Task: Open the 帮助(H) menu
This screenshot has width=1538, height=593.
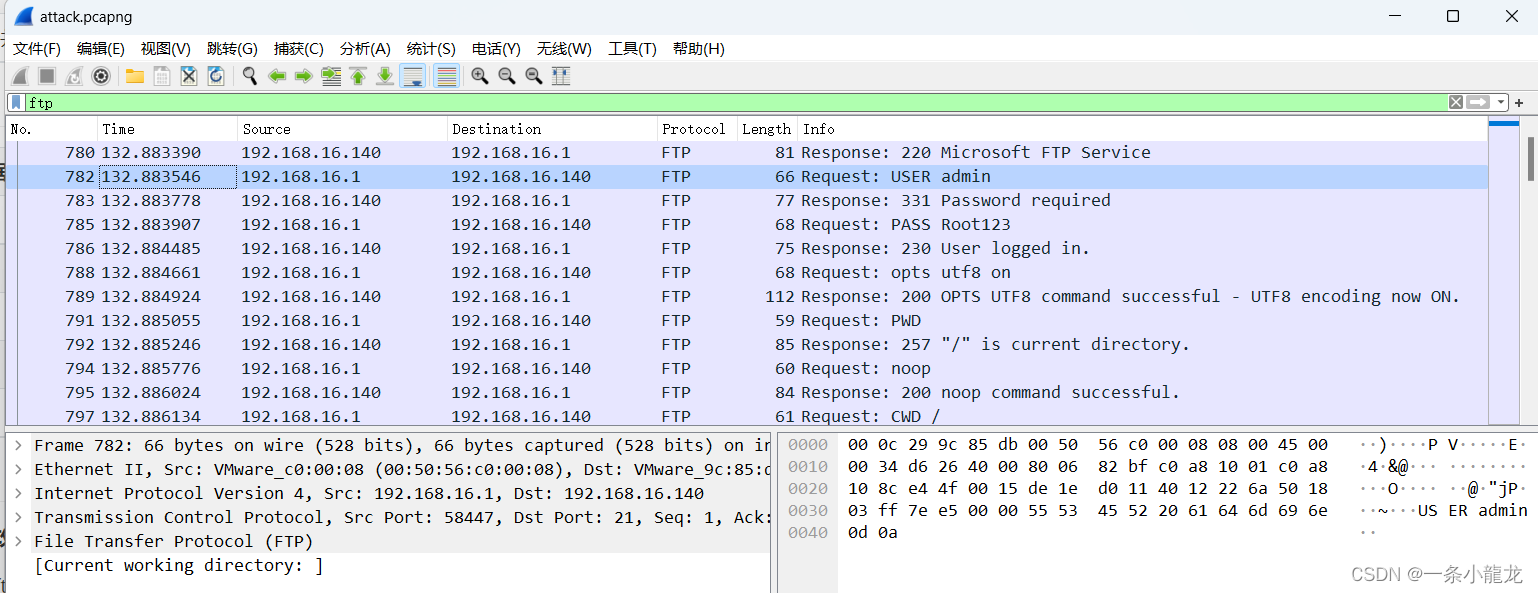Action: [699, 49]
